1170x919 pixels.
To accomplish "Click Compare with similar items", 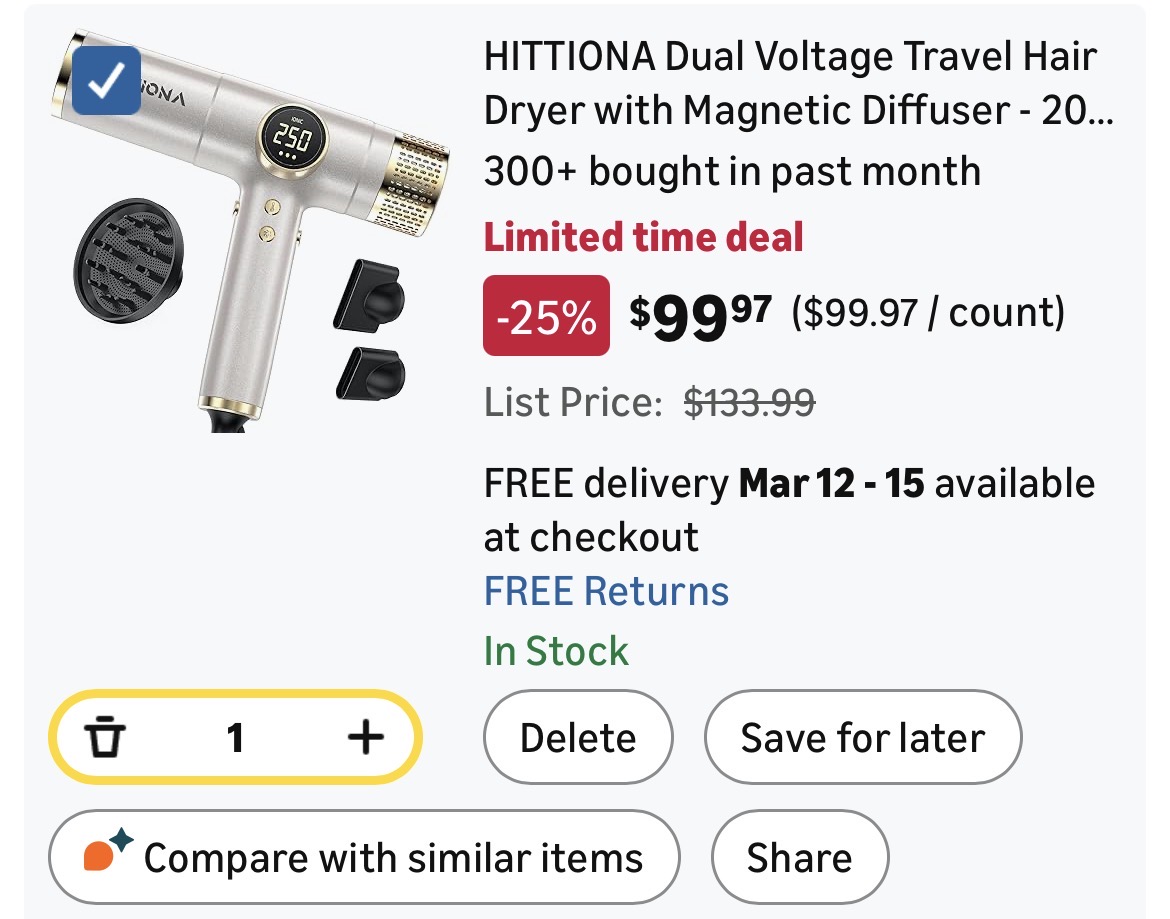I will (x=393, y=858).
